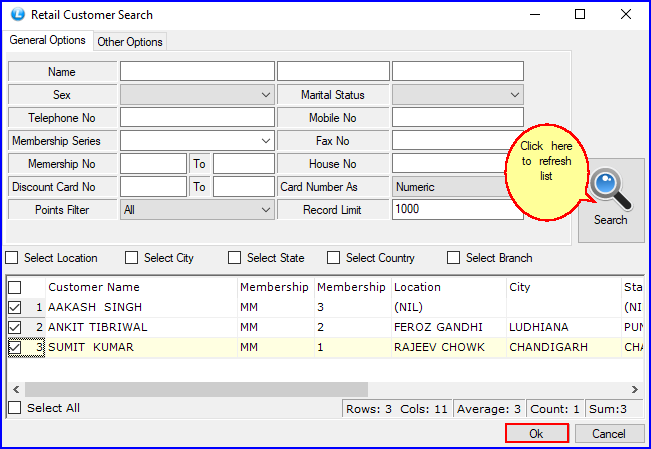Viewport: 651px width, 449px height.
Task: Enable Select Branch checkbox
Action: [453, 258]
